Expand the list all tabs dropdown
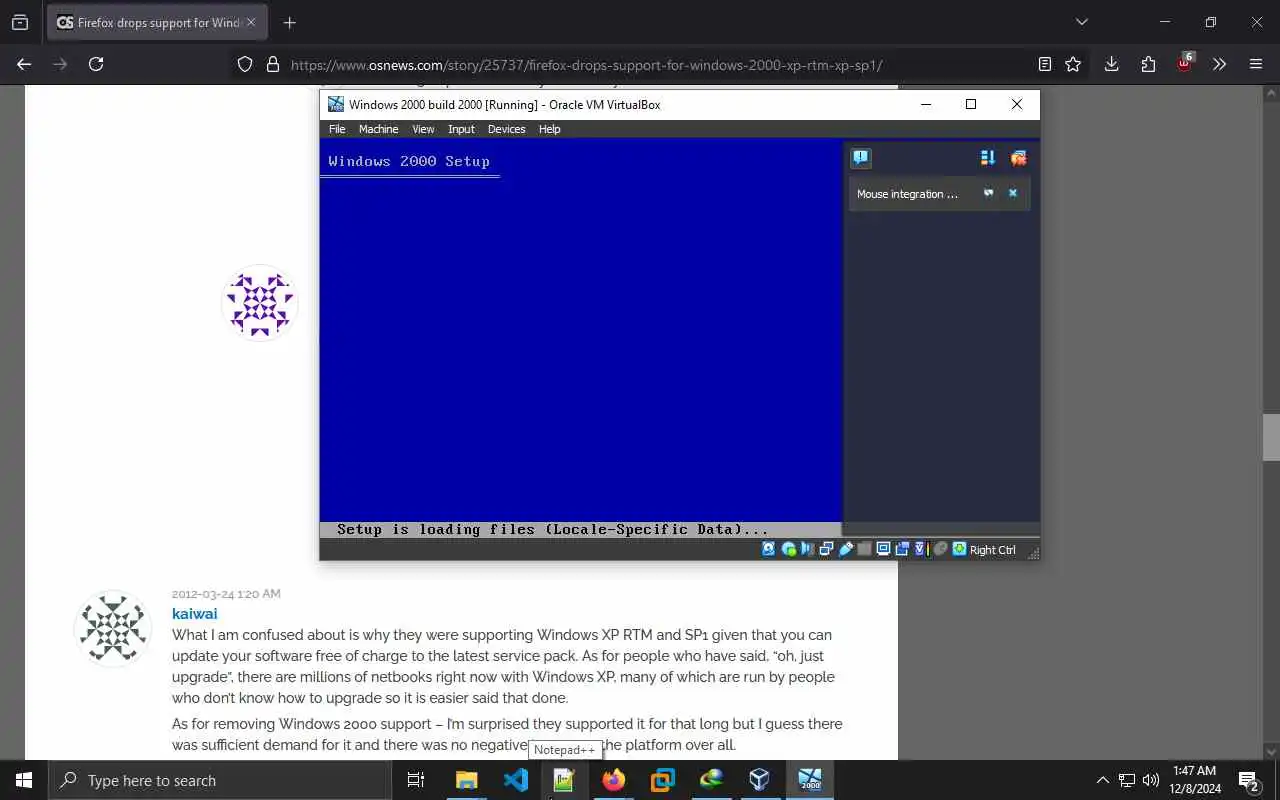 click(1081, 22)
